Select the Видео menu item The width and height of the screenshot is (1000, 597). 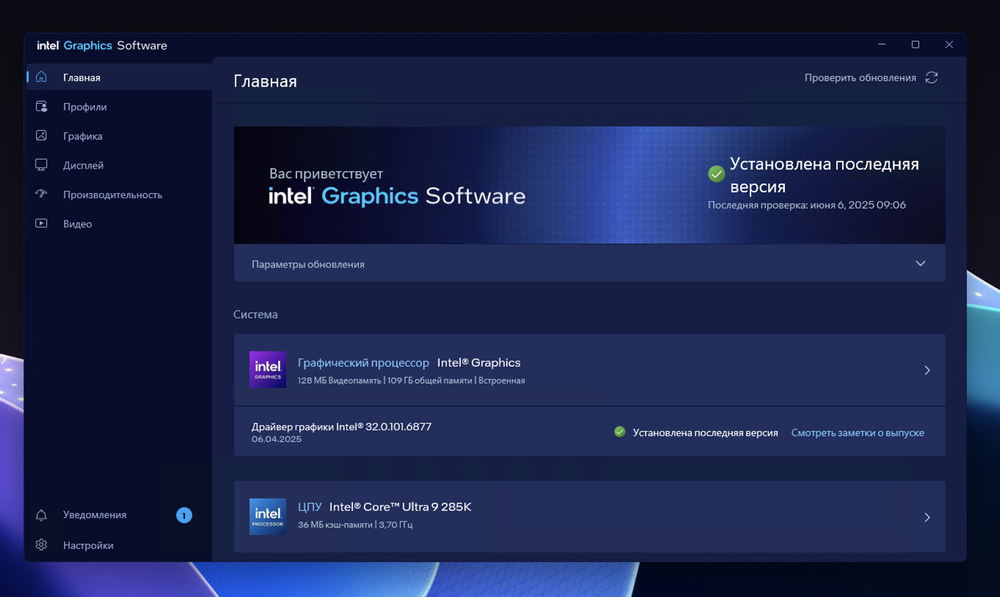click(119, 224)
